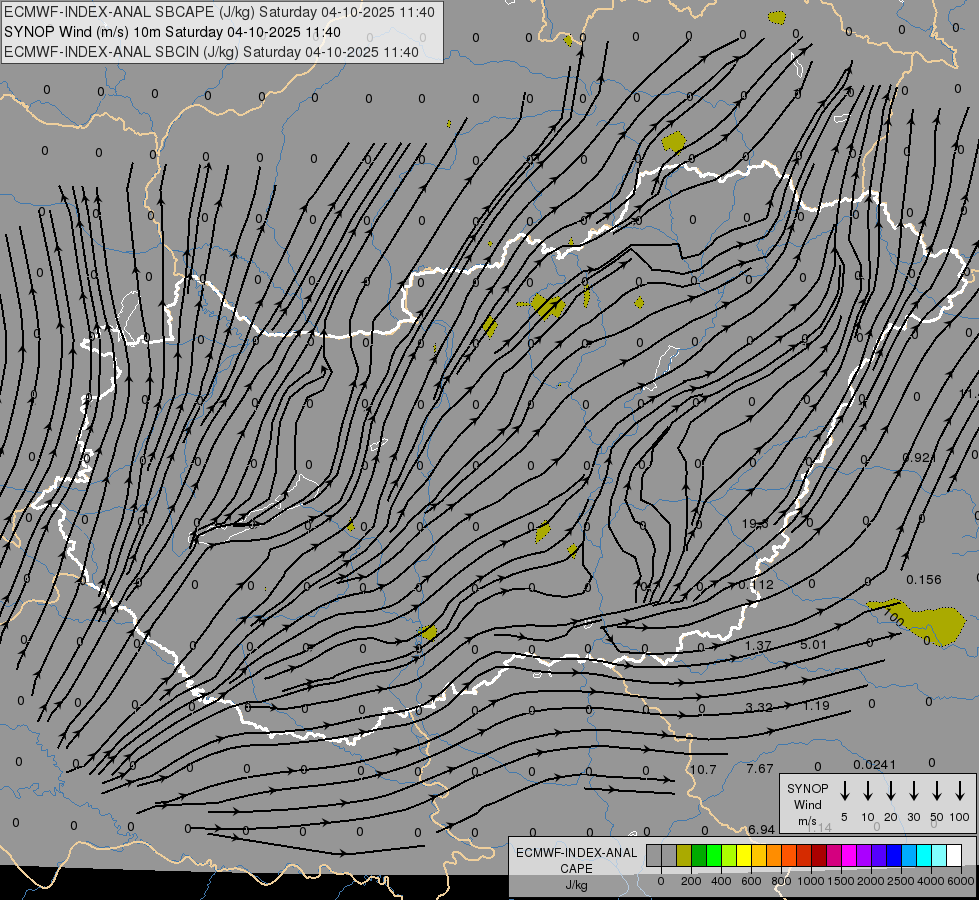Click the 2000 tick label on CAPE scale

871,881
